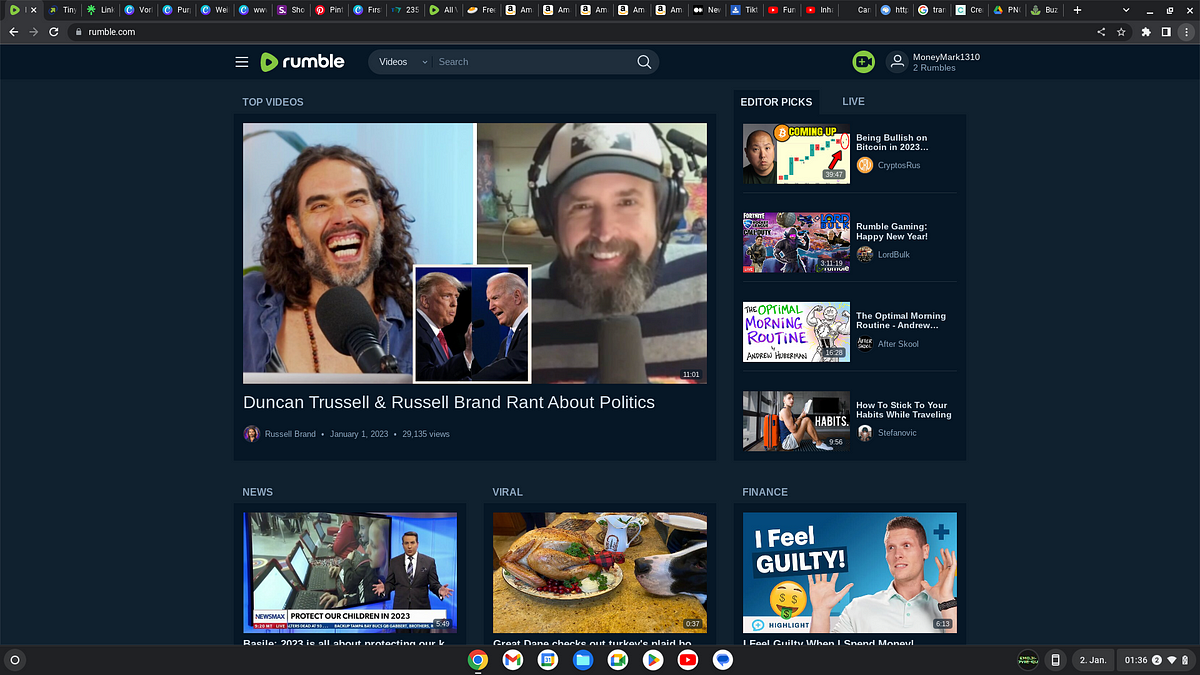1200x675 pixels.
Task: Expand the Videos search type dropdown
Action: [x=402, y=62]
